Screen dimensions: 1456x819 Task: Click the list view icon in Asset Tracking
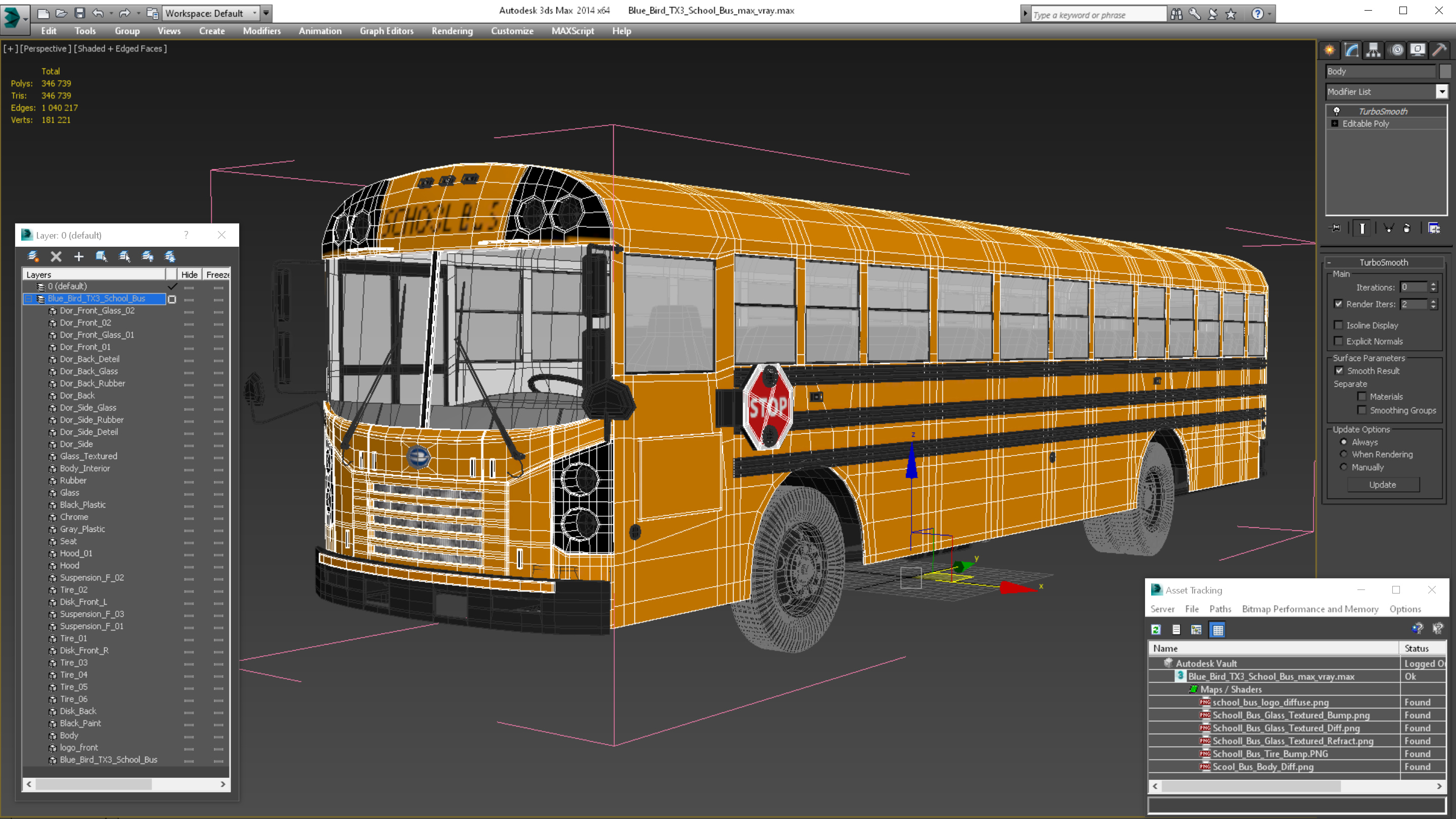coord(1176,629)
